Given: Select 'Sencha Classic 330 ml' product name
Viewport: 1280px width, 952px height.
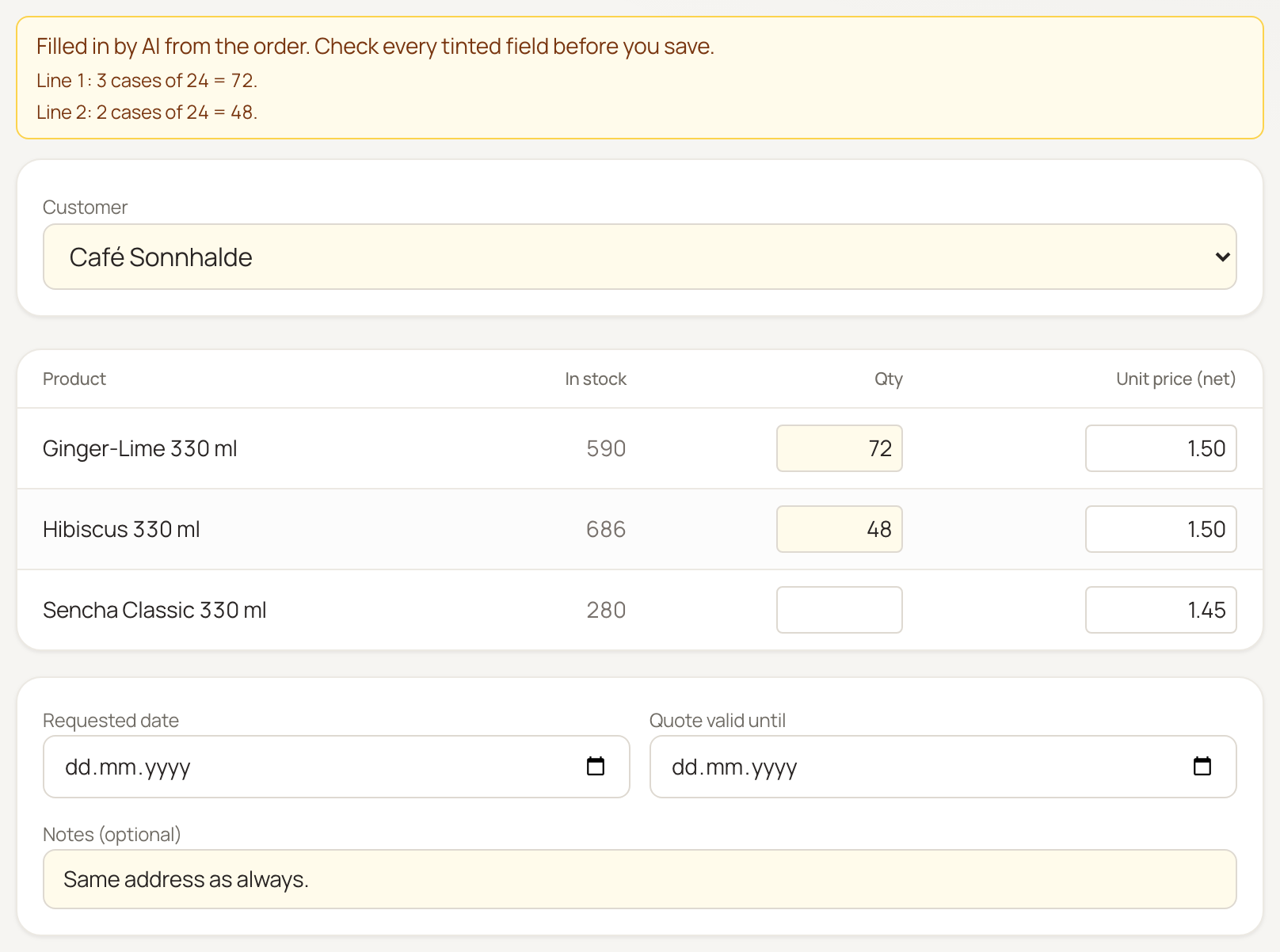Looking at the screenshot, I should [x=154, y=610].
